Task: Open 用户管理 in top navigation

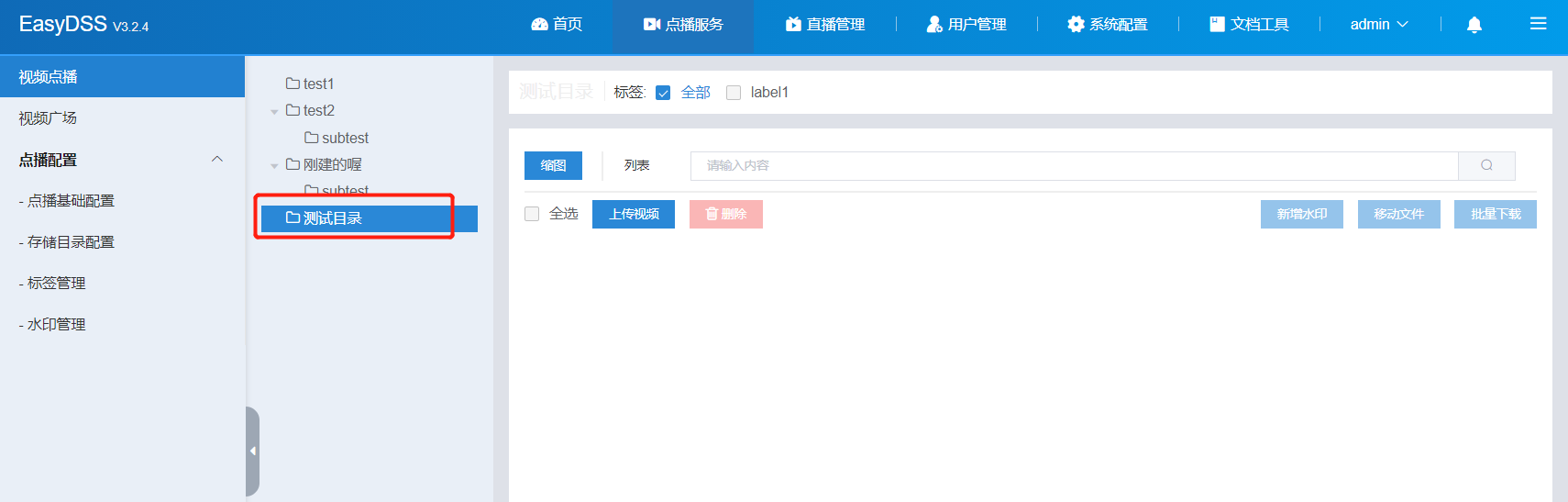Action: tap(966, 25)
